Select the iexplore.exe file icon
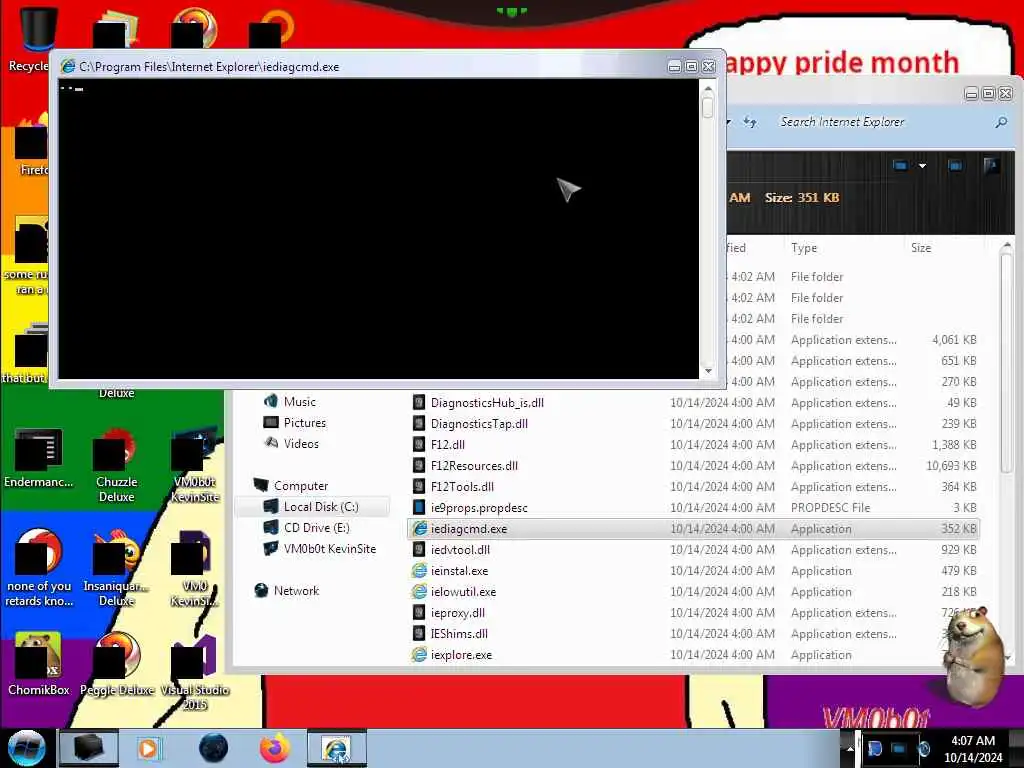 [419, 654]
